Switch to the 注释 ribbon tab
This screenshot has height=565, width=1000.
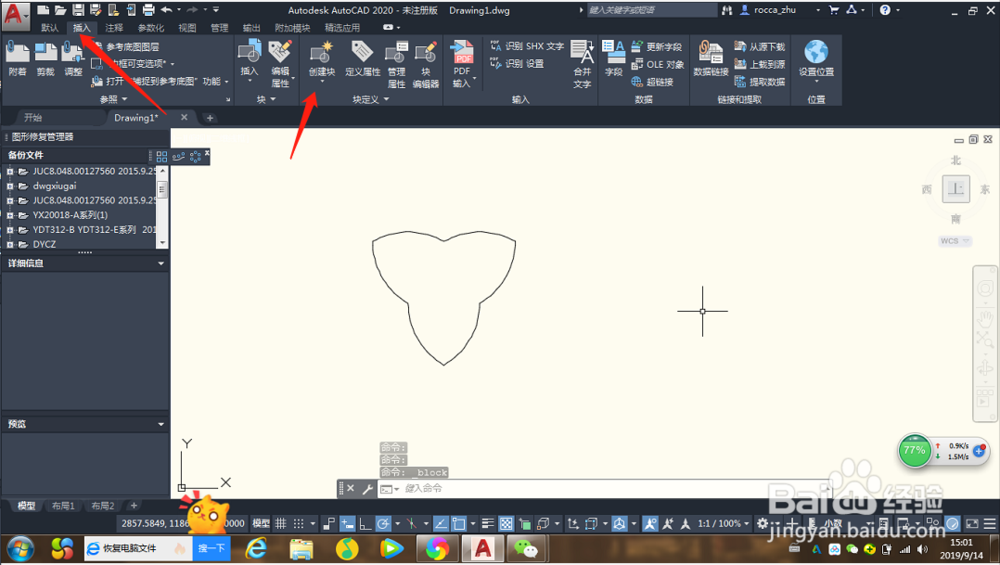click(114, 27)
